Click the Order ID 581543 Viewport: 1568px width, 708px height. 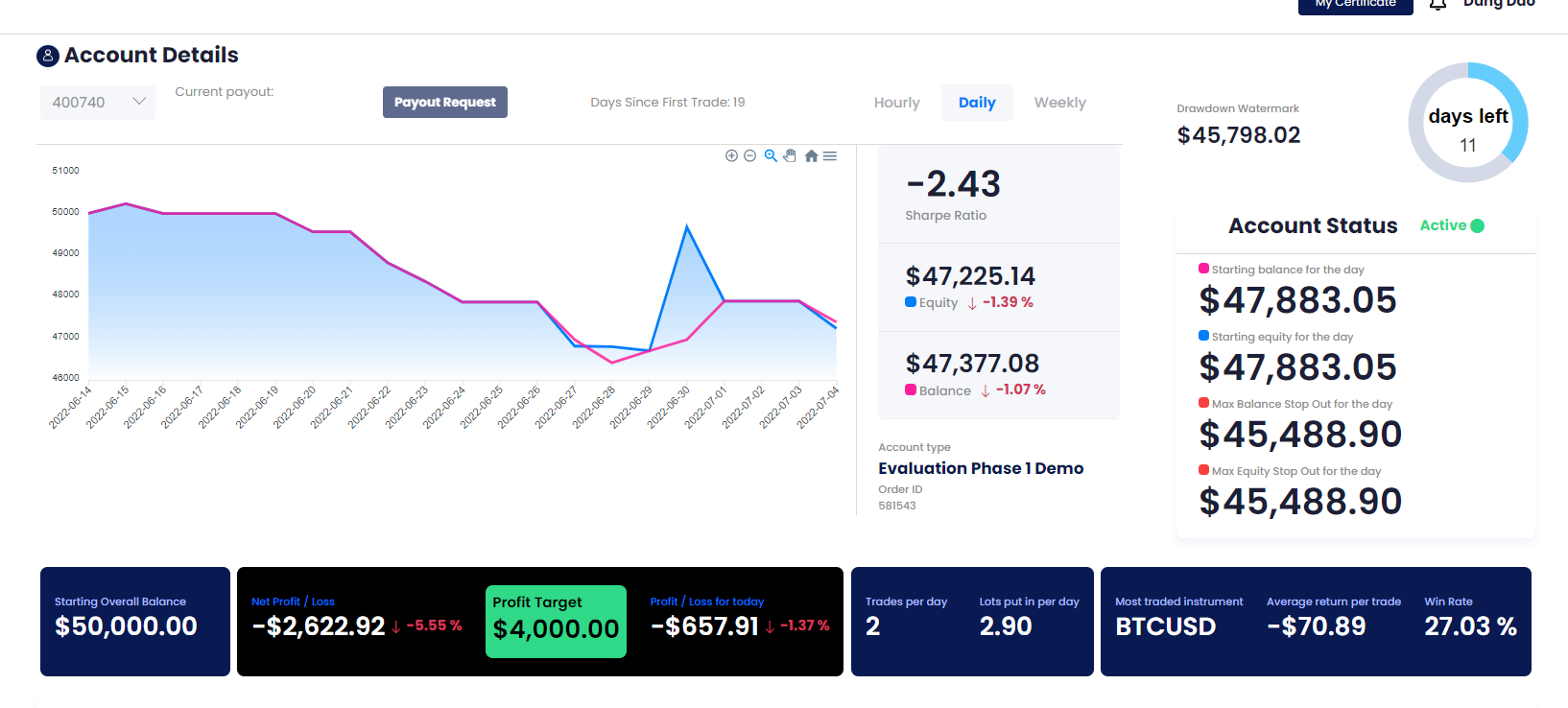click(x=897, y=506)
